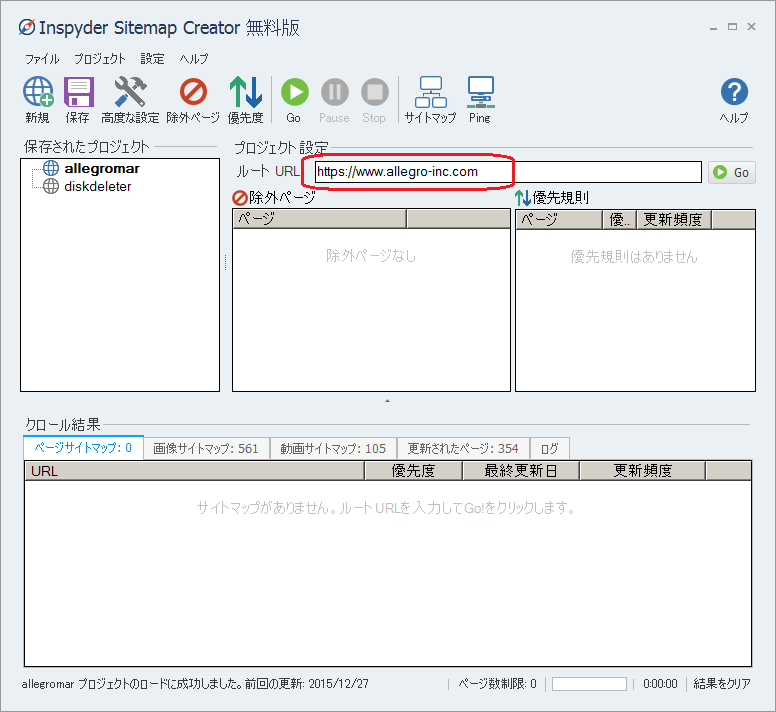Open 高度な設定 advanced settings tools icon

coord(130,92)
